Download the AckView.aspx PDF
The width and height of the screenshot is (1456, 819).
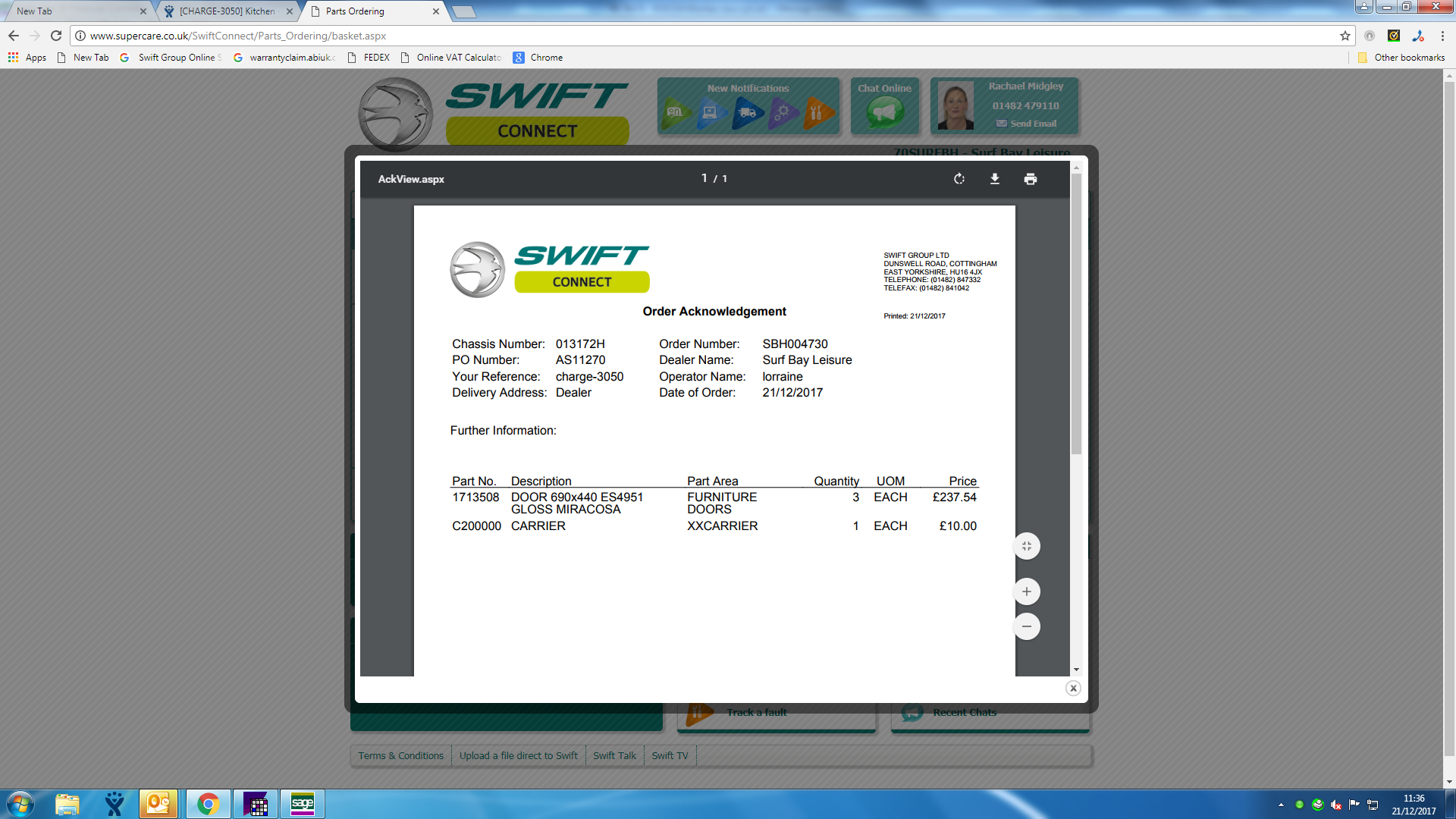click(x=994, y=179)
